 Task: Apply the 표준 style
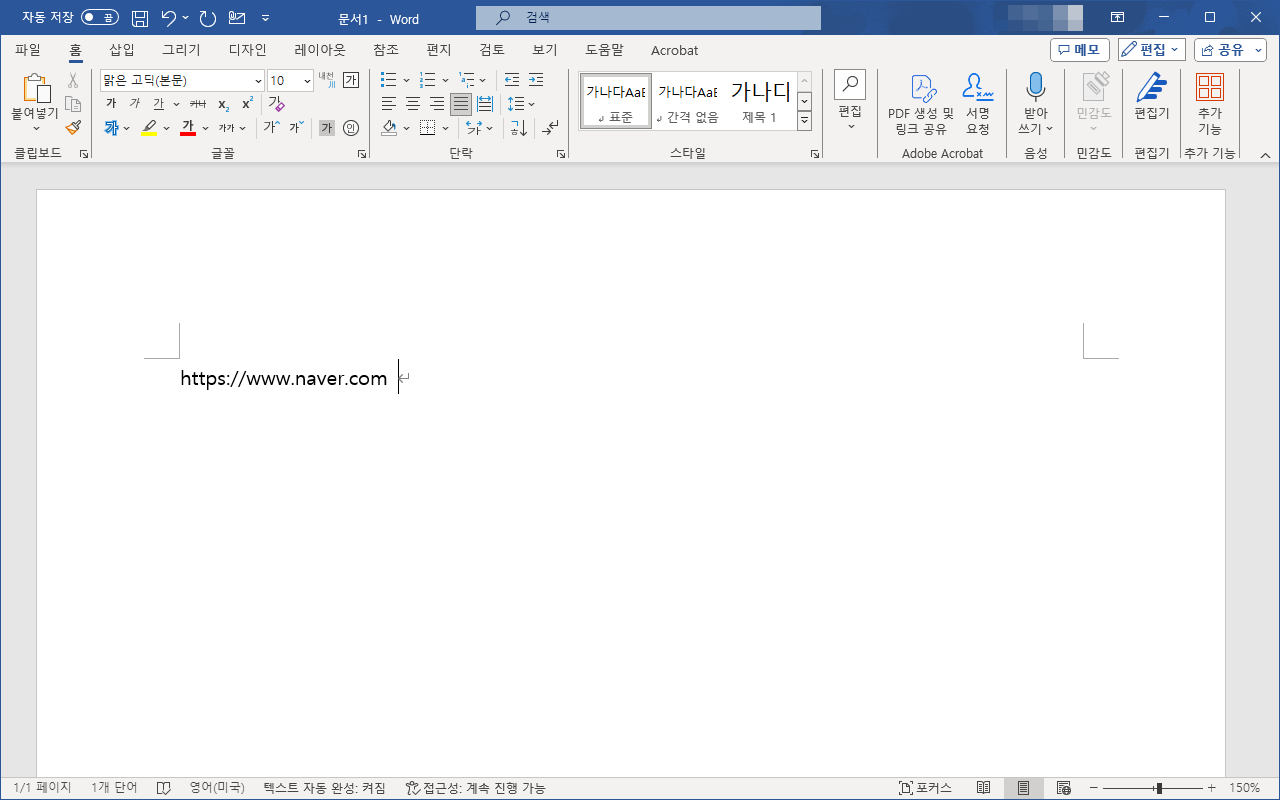pos(615,101)
